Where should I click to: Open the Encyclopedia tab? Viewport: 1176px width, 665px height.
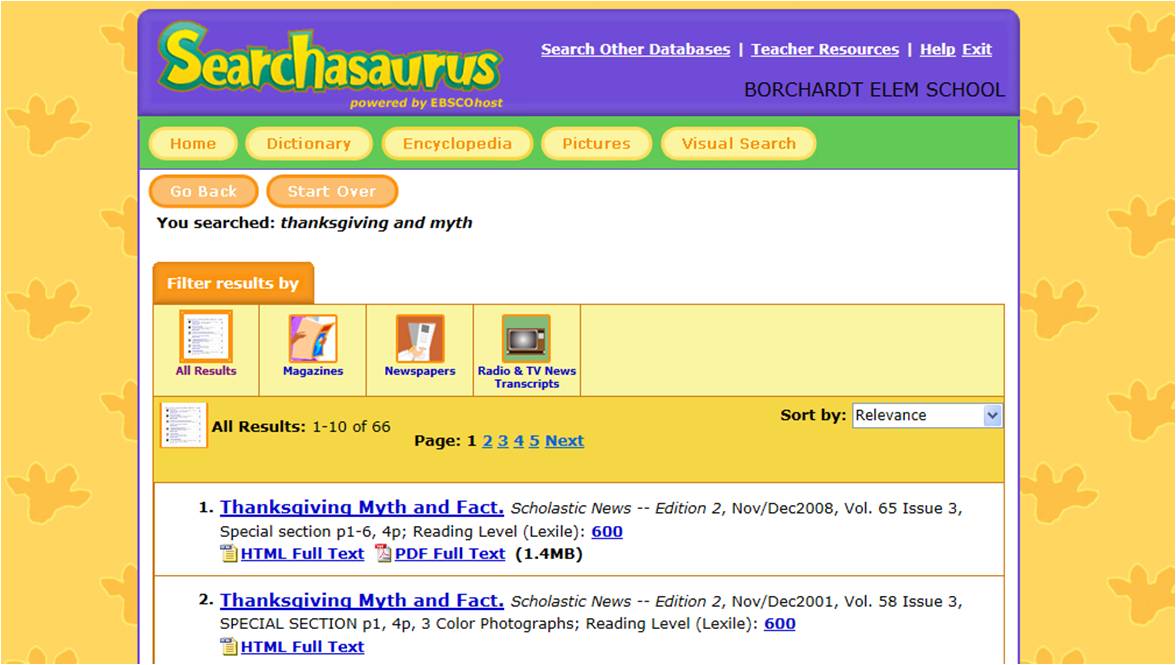tap(457, 143)
